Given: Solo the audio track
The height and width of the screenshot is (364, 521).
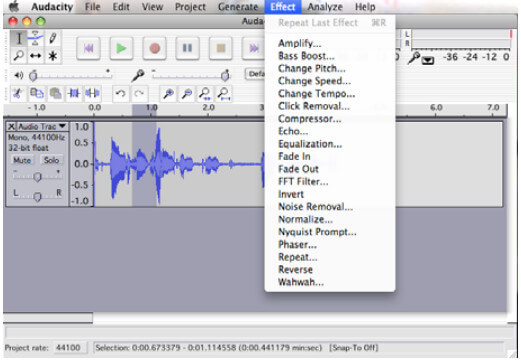Looking at the screenshot, I should tap(51, 160).
